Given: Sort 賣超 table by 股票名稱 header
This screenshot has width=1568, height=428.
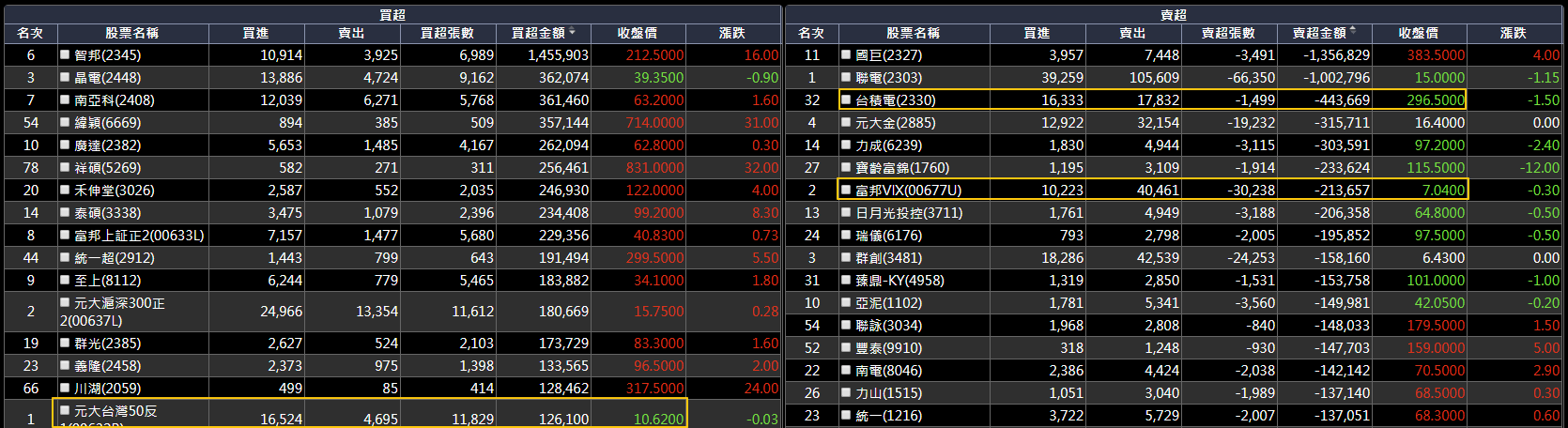Looking at the screenshot, I should pos(914,33).
